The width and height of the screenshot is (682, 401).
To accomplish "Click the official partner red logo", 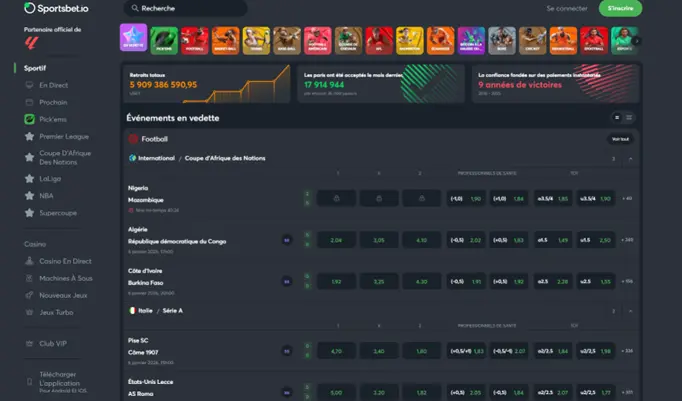I will pos(31,43).
